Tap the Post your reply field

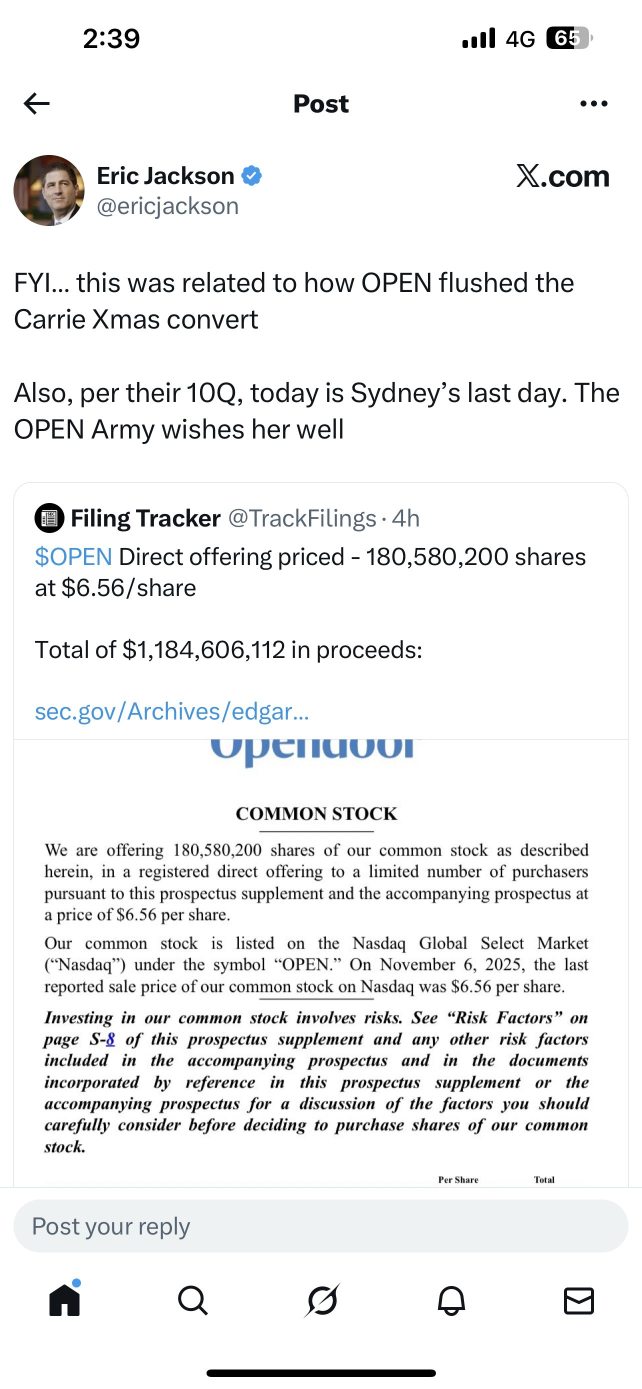[x=320, y=1226]
